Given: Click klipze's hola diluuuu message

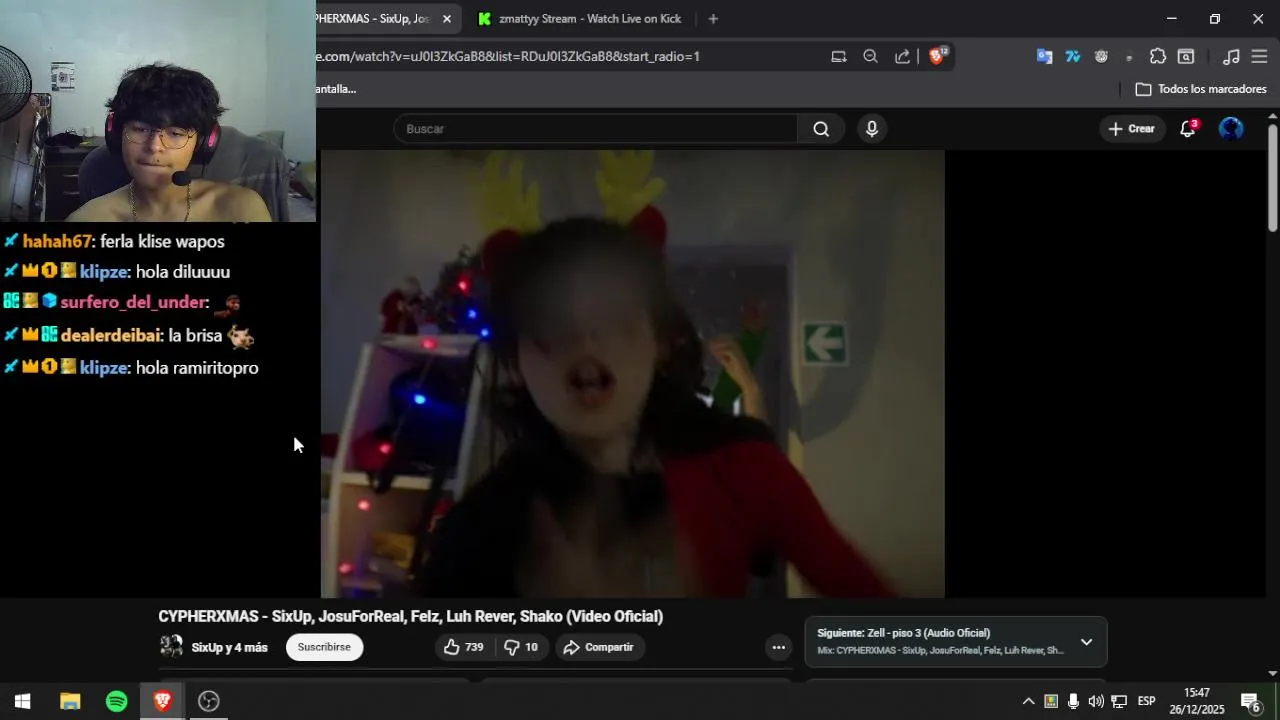Looking at the screenshot, I should tap(183, 272).
